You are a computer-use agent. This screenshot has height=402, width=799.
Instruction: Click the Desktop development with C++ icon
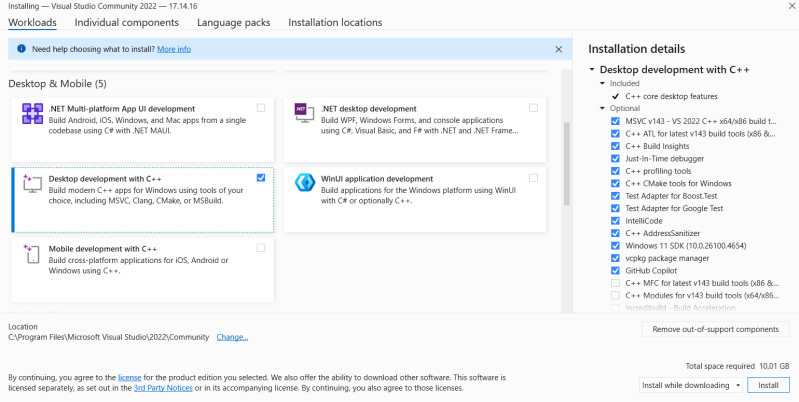click(x=32, y=184)
